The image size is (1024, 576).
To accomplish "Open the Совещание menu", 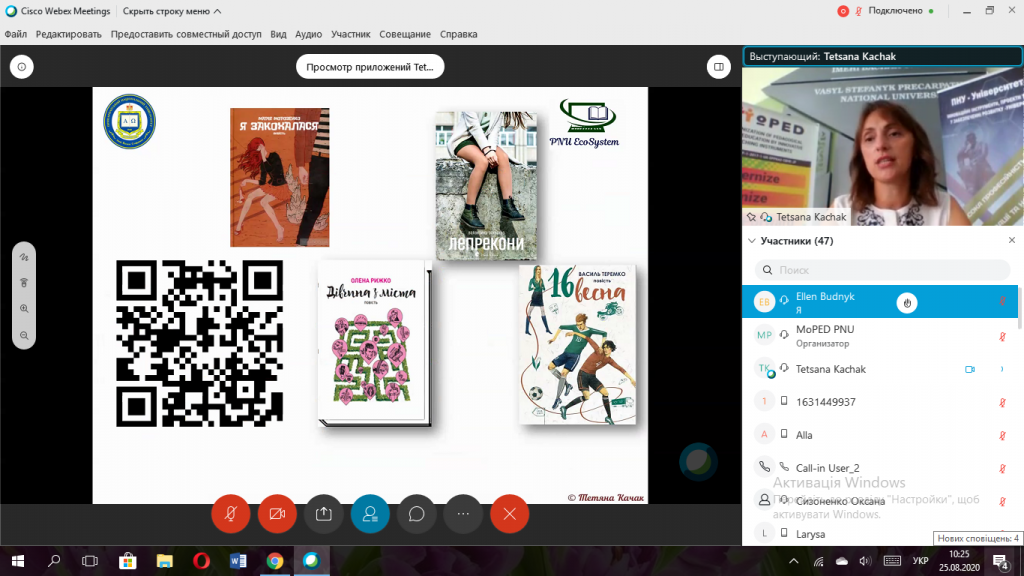I will (405, 34).
